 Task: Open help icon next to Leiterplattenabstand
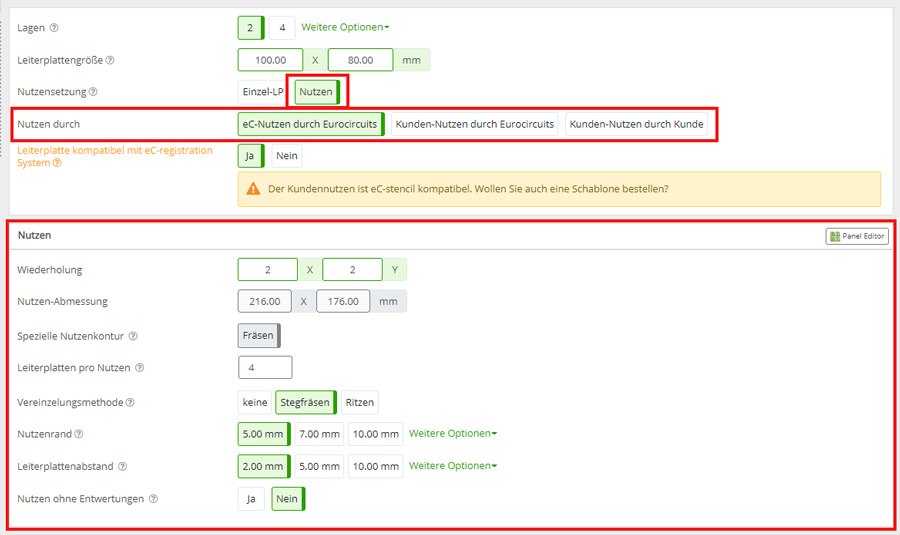pos(122,467)
